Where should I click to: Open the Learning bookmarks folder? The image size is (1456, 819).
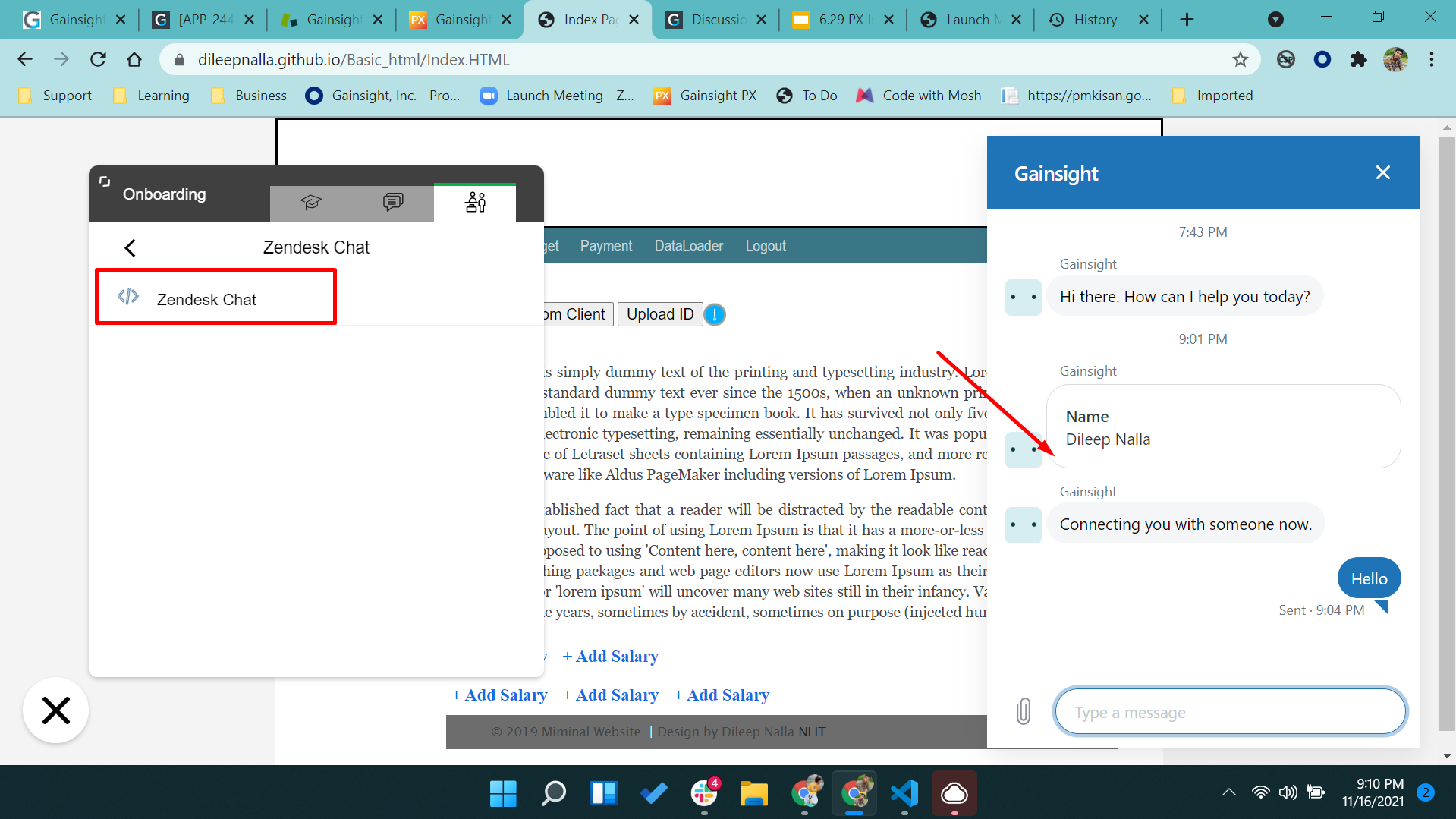coord(151,96)
